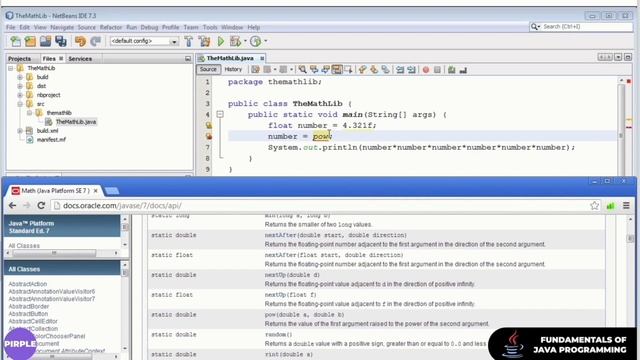Click the Open Project toolbar icon
The height and width of the screenshot is (360, 640).
click(45, 41)
